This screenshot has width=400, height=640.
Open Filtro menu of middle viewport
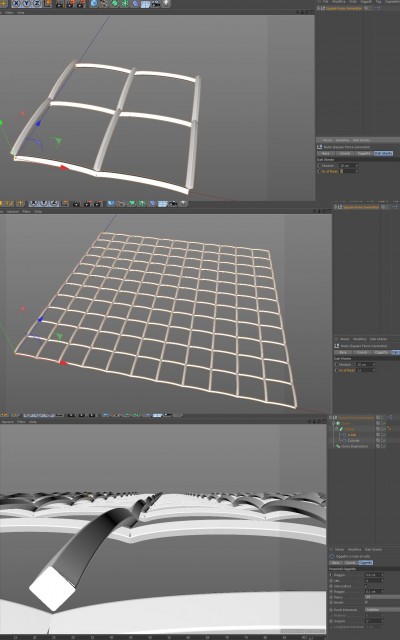(x=27, y=212)
